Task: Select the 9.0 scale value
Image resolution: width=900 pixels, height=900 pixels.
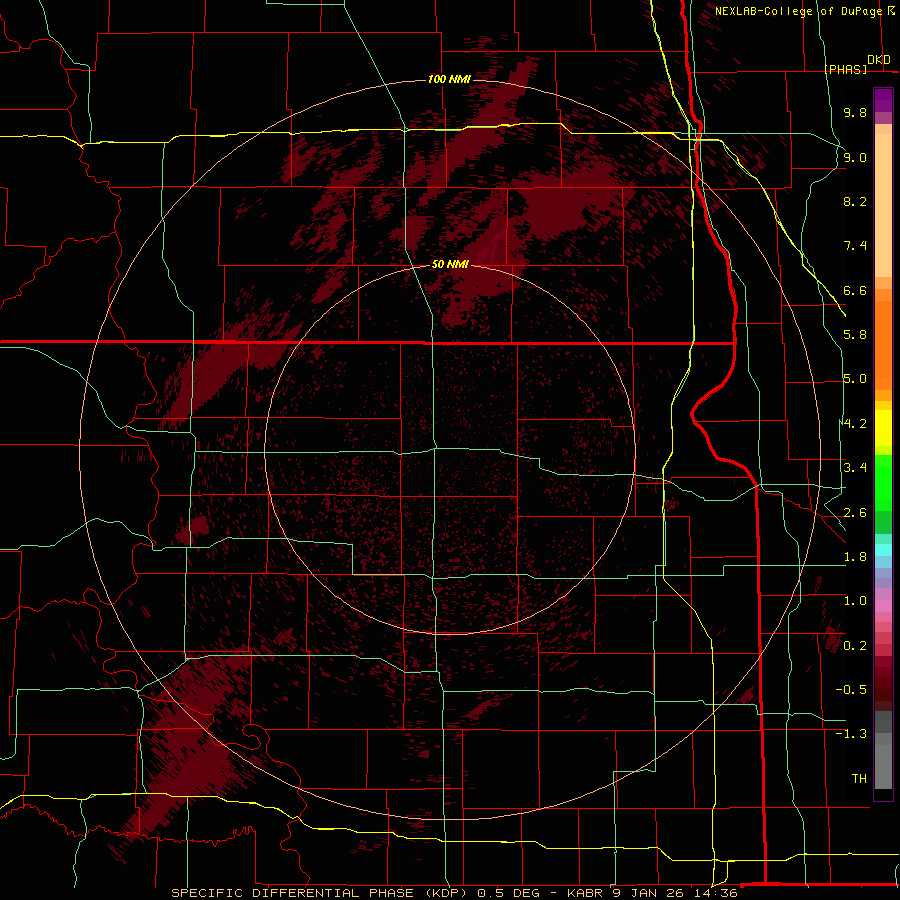Action: pyautogui.click(x=855, y=157)
